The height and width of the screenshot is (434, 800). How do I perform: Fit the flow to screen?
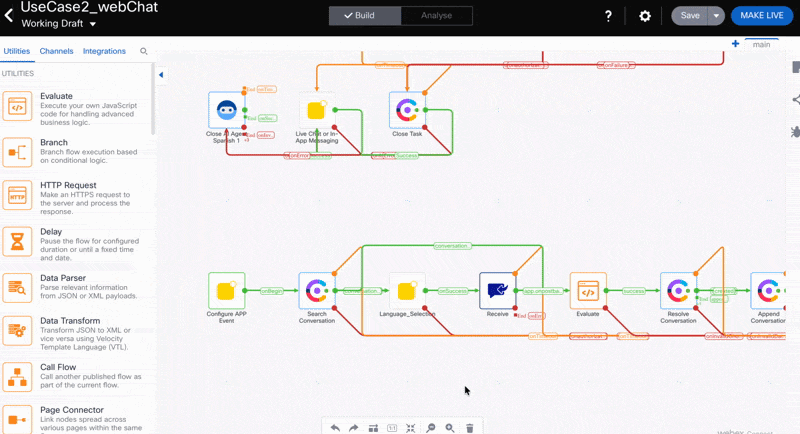click(411, 428)
